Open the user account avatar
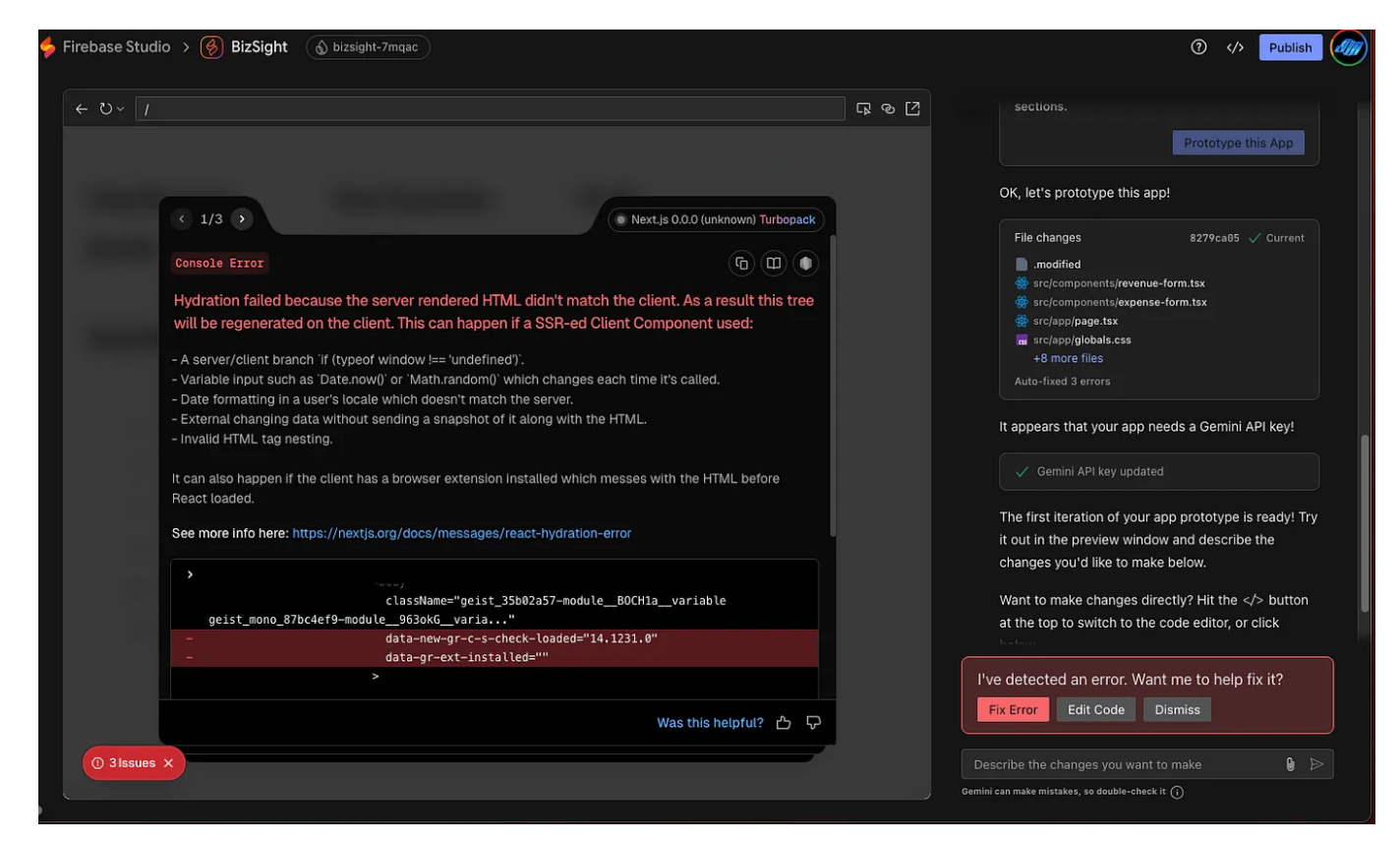This screenshot has height=842, width=1400. [1349, 47]
